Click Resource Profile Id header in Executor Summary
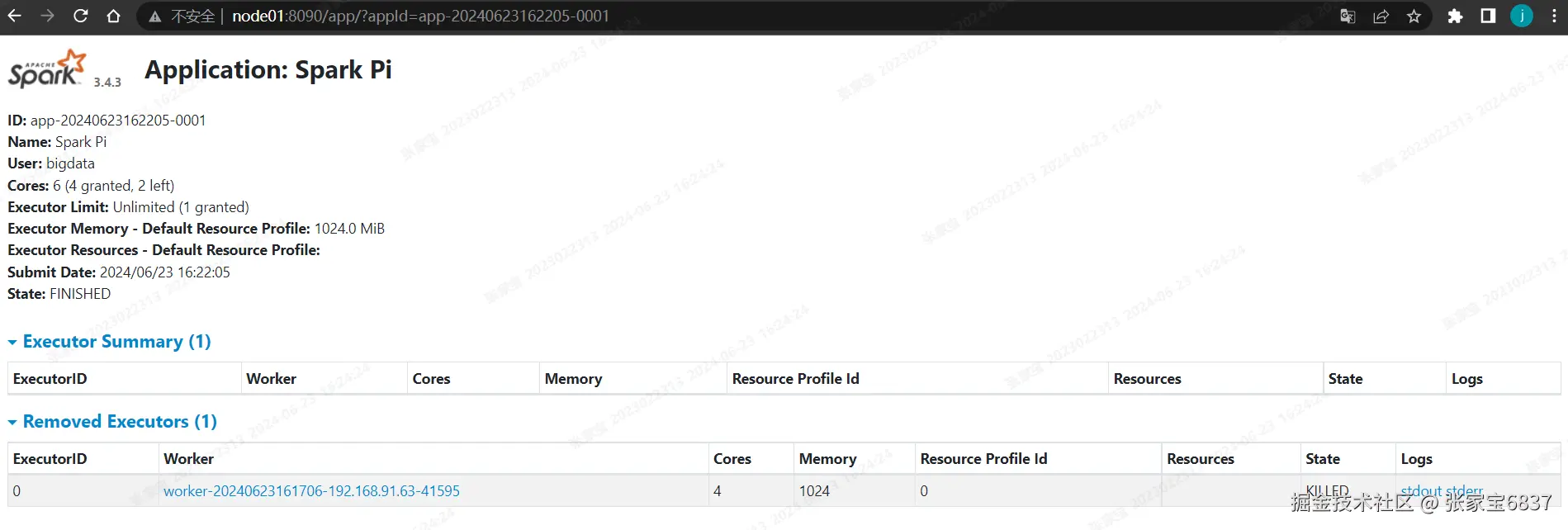Image resolution: width=1568 pixels, height=530 pixels. 796,379
